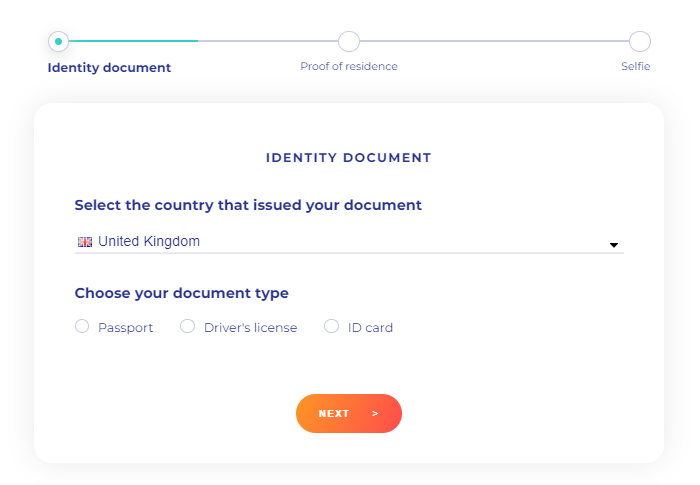The image size is (700, 485).
Task: Click the Passport option label
Action: (x=125, y=328)
